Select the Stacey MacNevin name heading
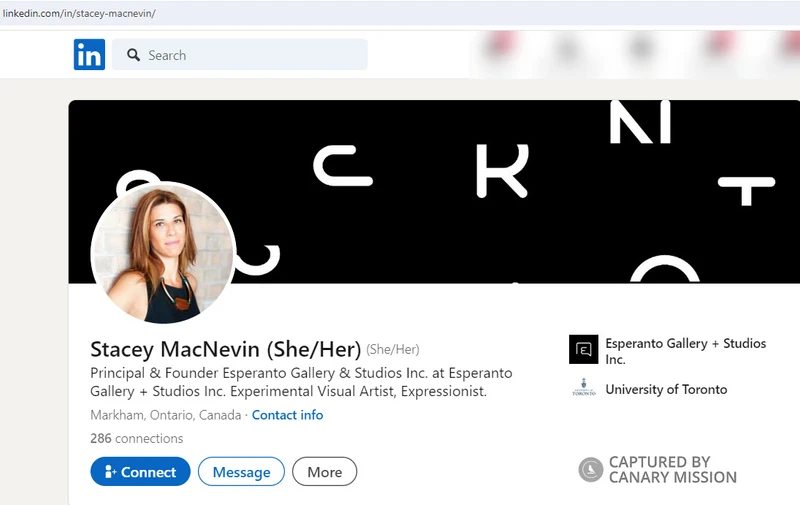Image resolution: width=800 pixels, height=505 pixels. (226, 349)
